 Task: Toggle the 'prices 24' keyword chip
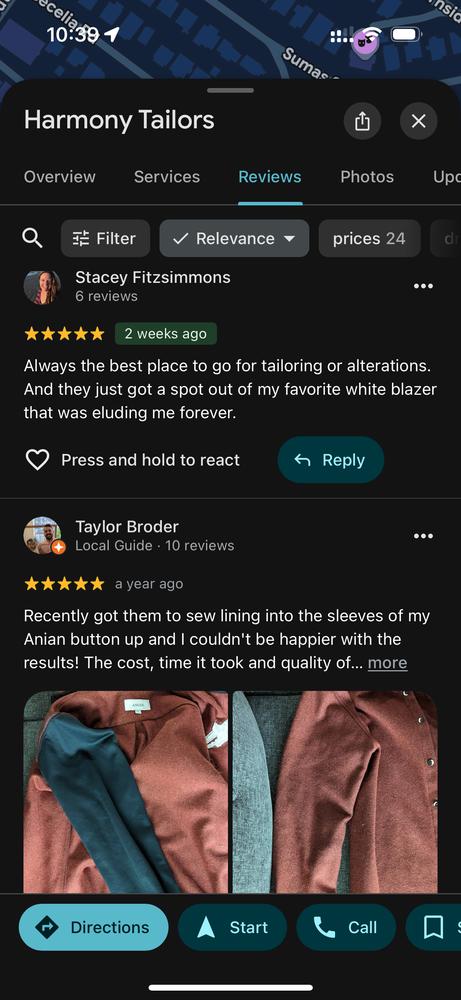point(369,239)
